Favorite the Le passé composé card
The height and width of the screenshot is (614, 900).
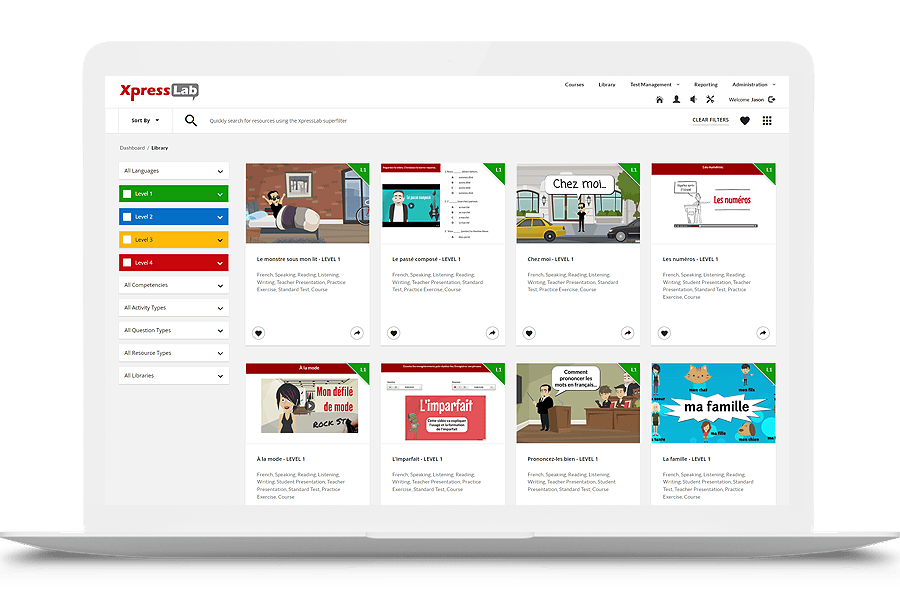coord(394,333)
